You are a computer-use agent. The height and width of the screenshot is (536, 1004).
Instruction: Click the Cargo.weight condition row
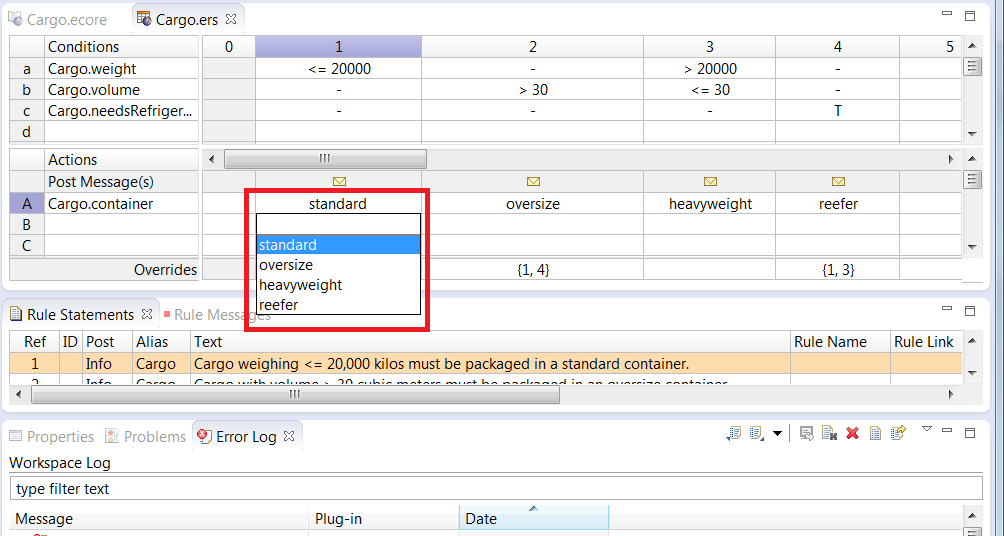point(122,69)
